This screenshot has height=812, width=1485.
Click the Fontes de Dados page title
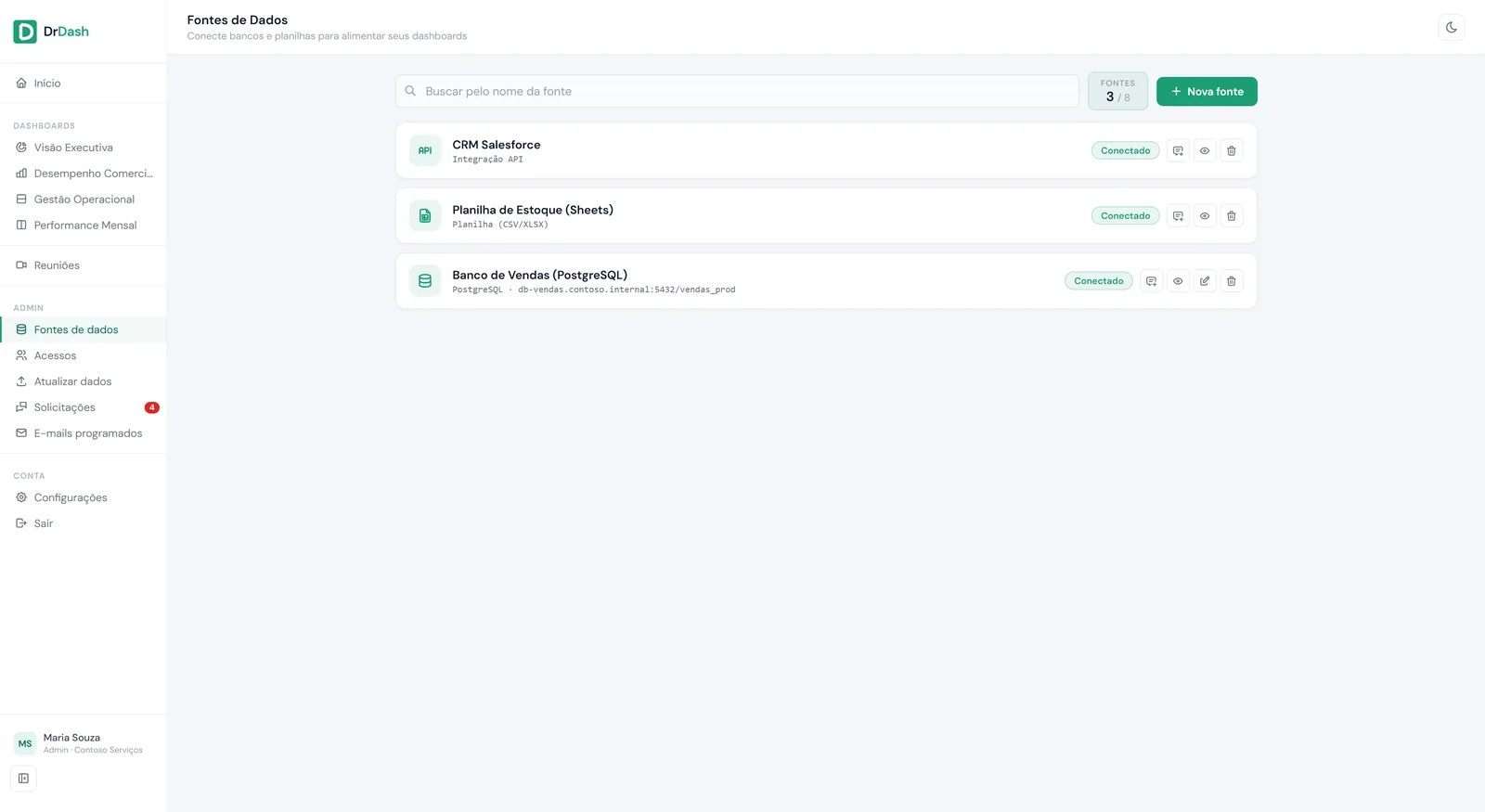tap(238, 19)
